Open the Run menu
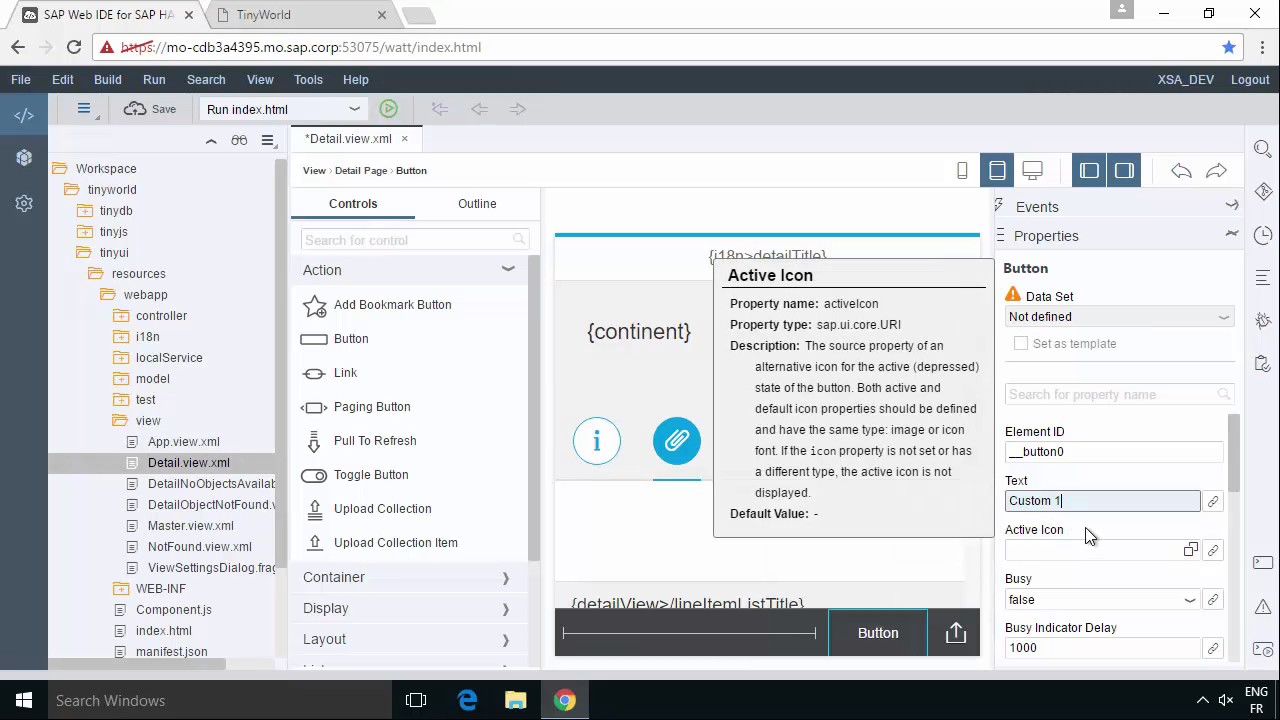 pyautogui.click(x=154, y=80)
